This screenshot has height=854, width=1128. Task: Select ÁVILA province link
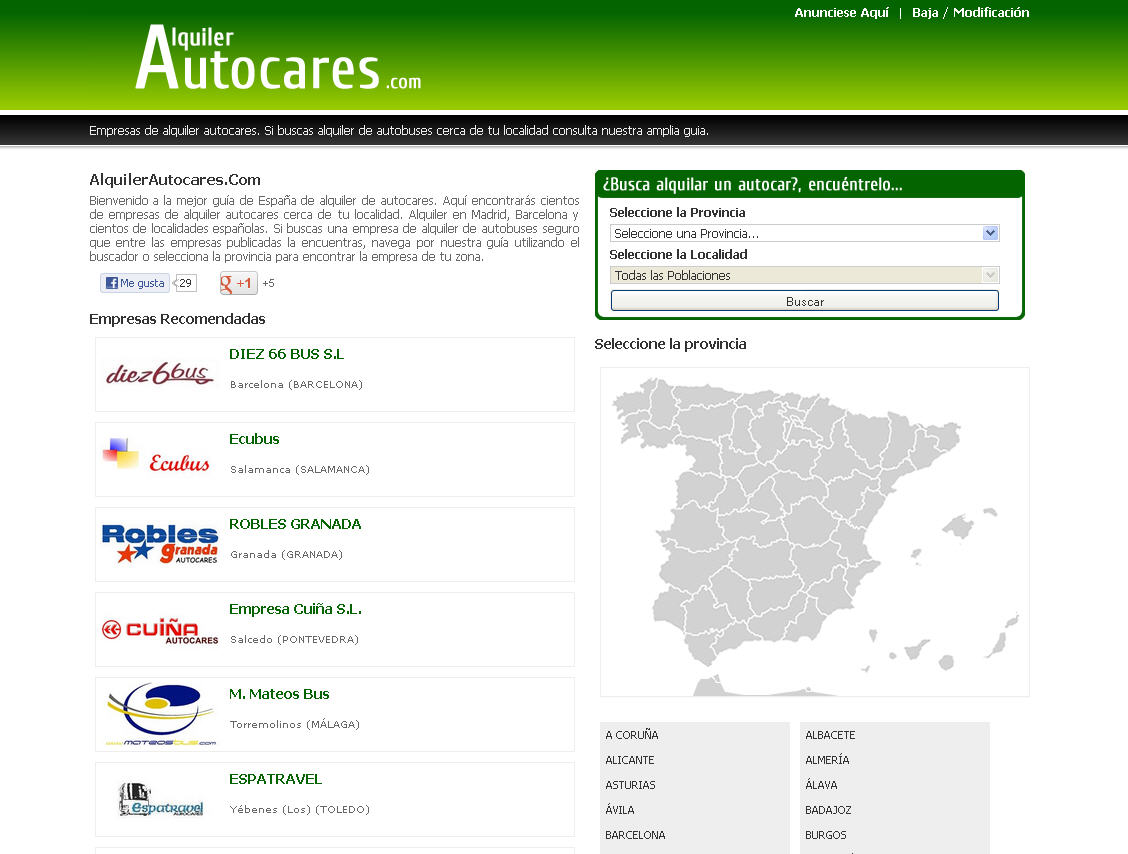click(x=619, y=809)
